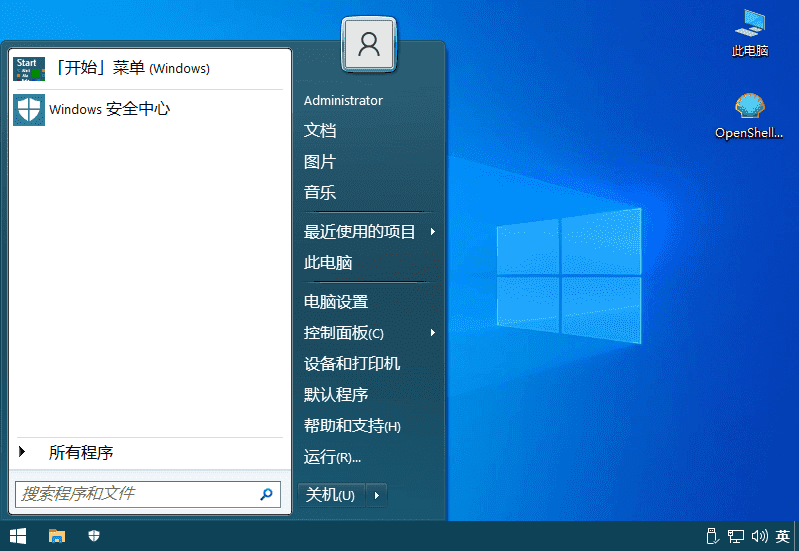The width and height of the screenshot is (799, 551).
Task: Click the volume speaker tray icon
Action: pos(758,536)
